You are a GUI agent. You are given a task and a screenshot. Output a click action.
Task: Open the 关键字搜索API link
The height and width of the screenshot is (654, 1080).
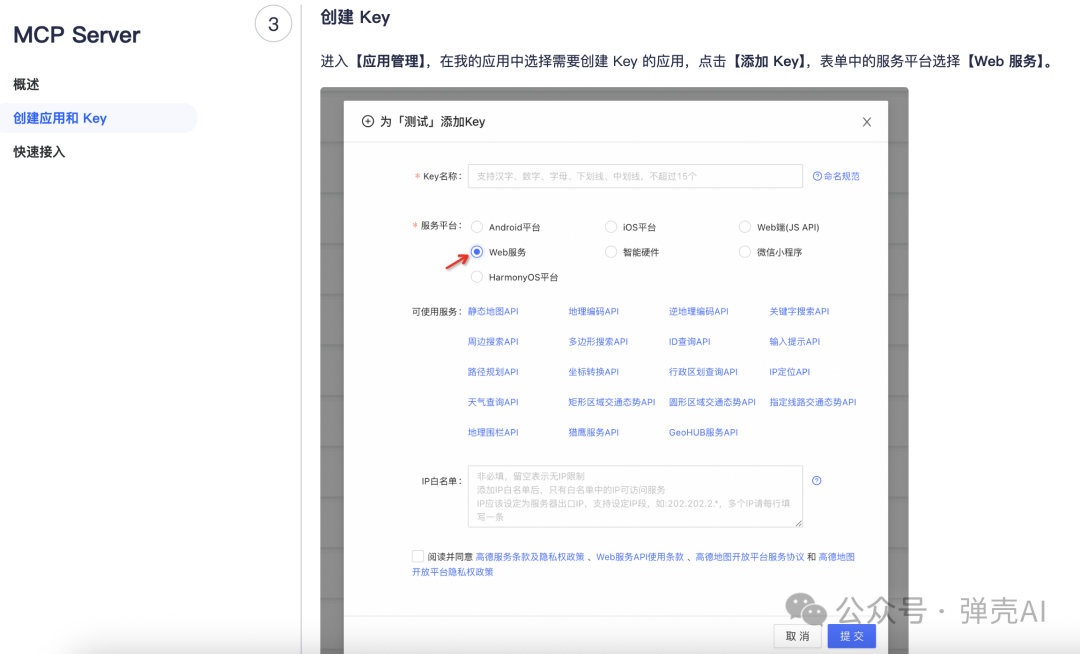pos(799,311)
